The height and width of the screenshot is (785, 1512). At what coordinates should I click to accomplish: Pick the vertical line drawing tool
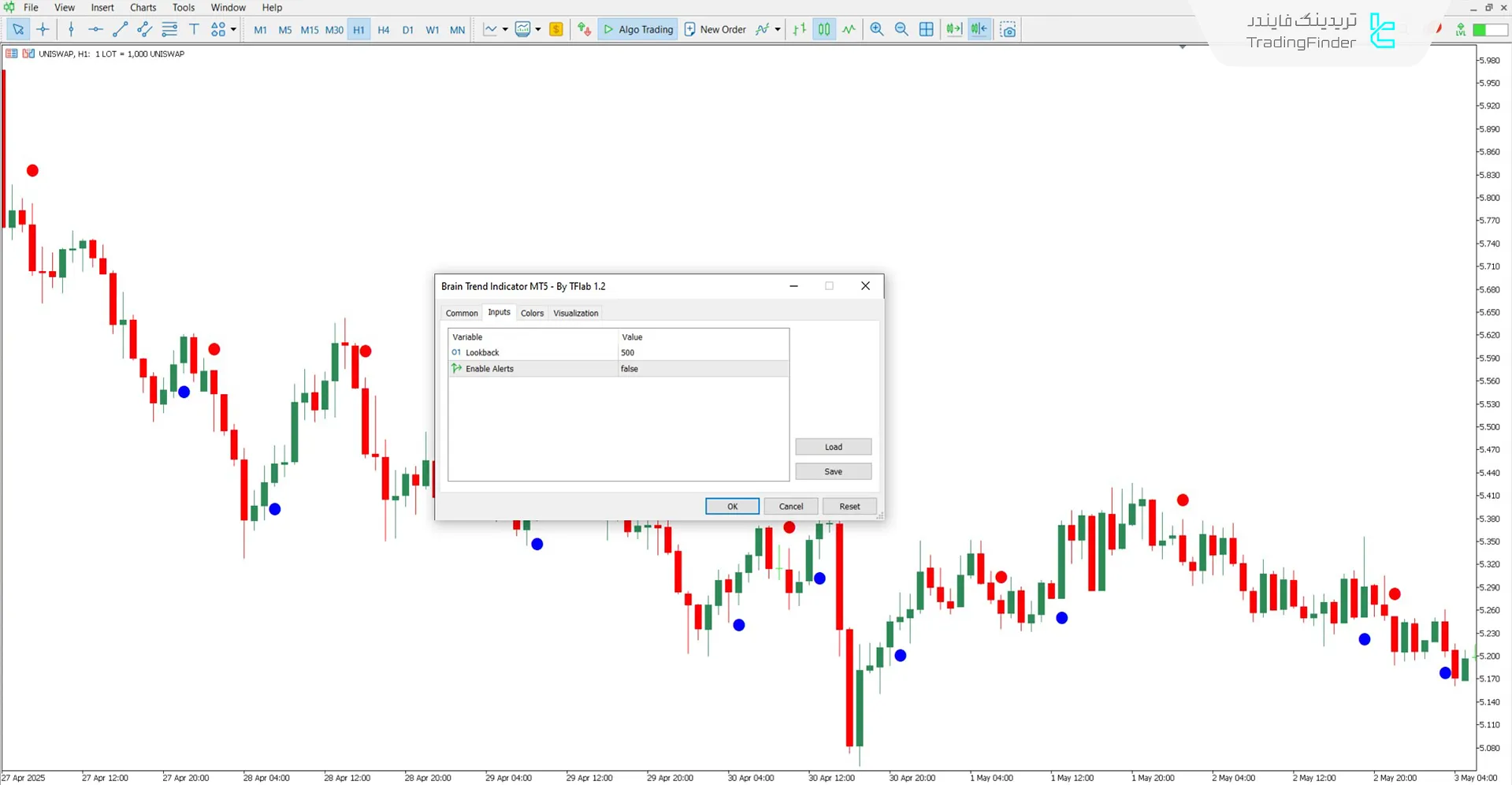coord(71,30)
